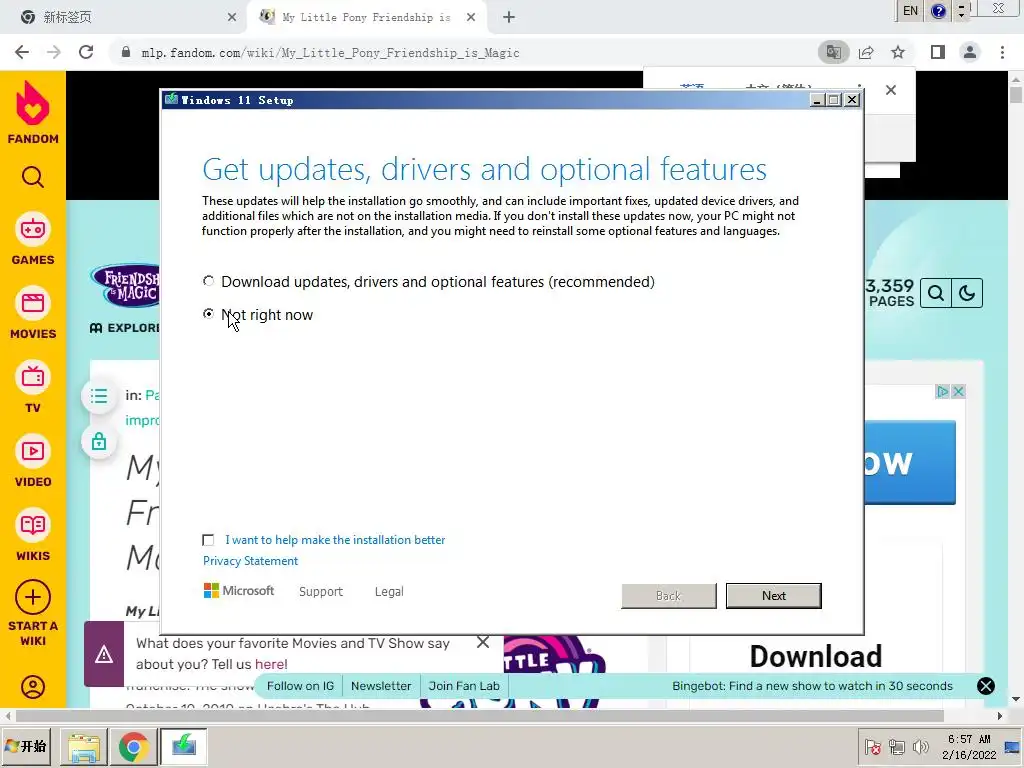
Task: Click Windows 11 Setup taskbar item
Action: (x=184, y=746)
